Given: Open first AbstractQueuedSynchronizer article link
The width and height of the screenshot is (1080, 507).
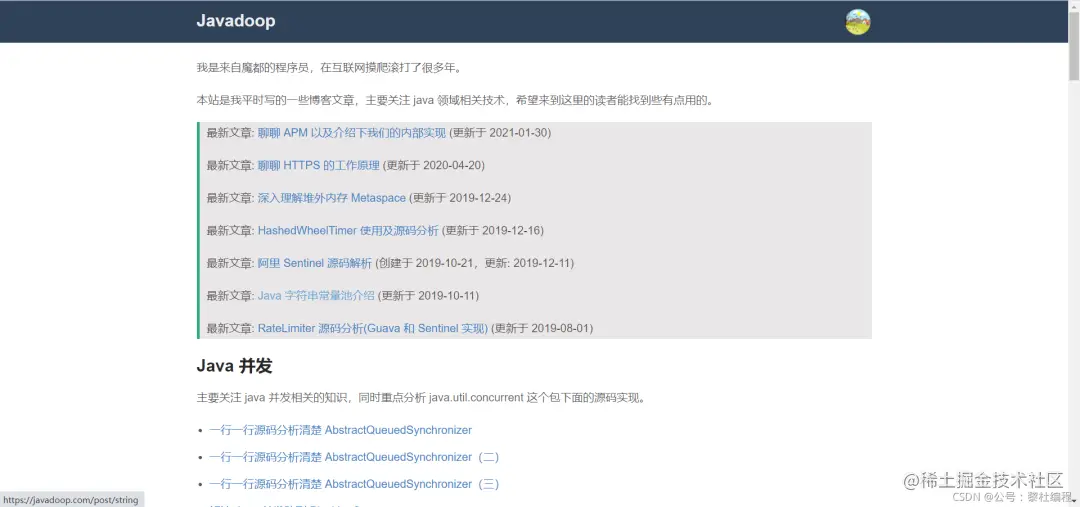Looking at the screenshot, I should tap(340, 430).
